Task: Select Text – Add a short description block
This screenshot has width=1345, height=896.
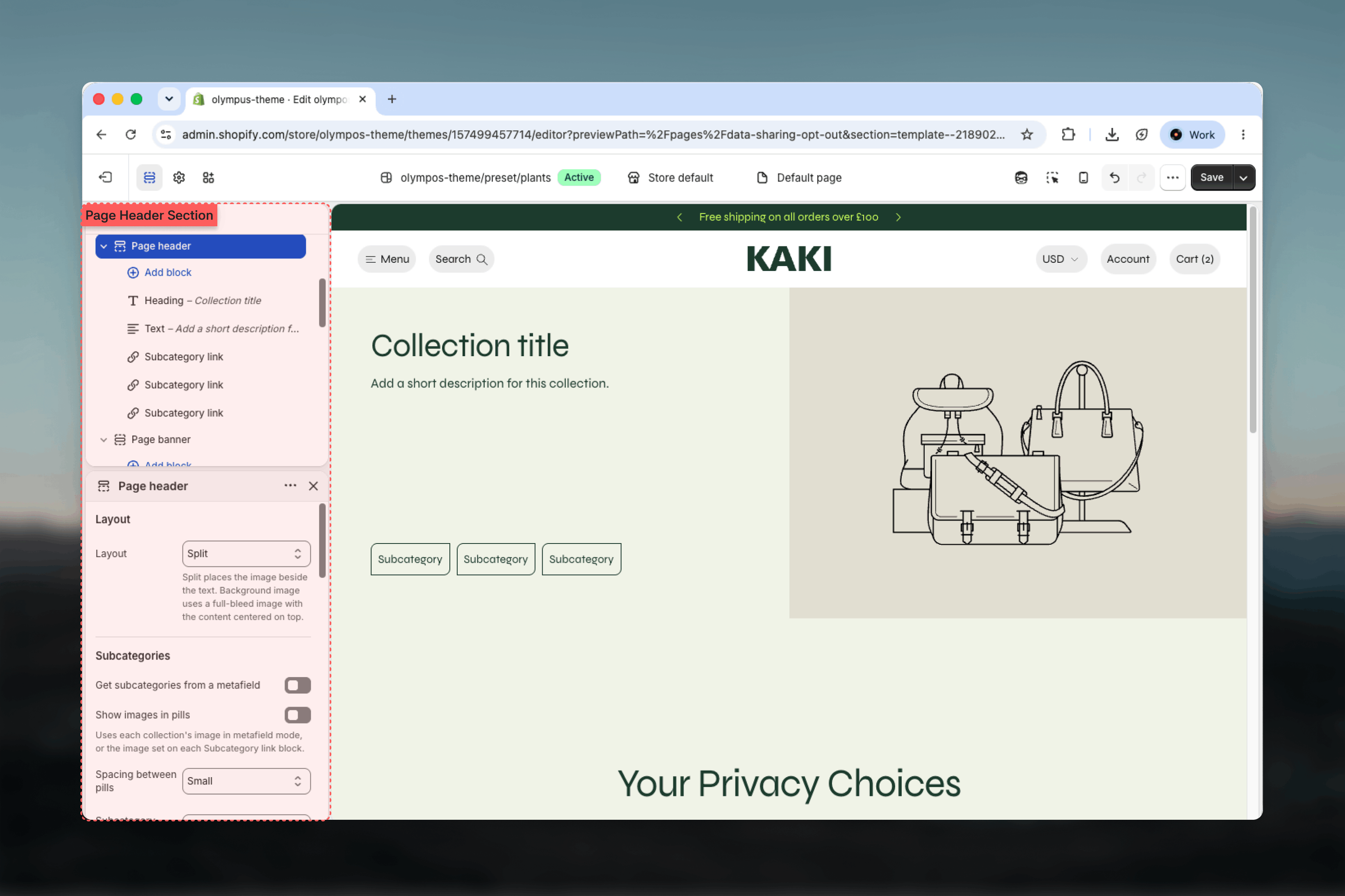Action: [x=213, y=329]
